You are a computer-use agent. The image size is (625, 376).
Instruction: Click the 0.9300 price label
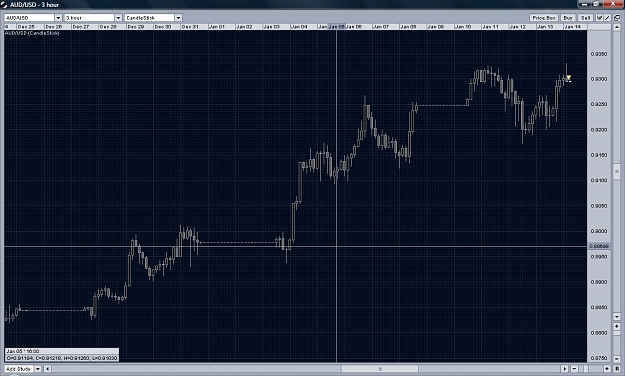point(599,79)
